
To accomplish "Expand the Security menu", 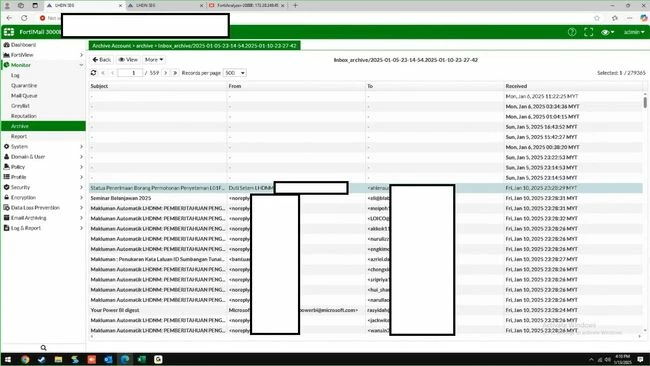I will [x=43, y=187].
